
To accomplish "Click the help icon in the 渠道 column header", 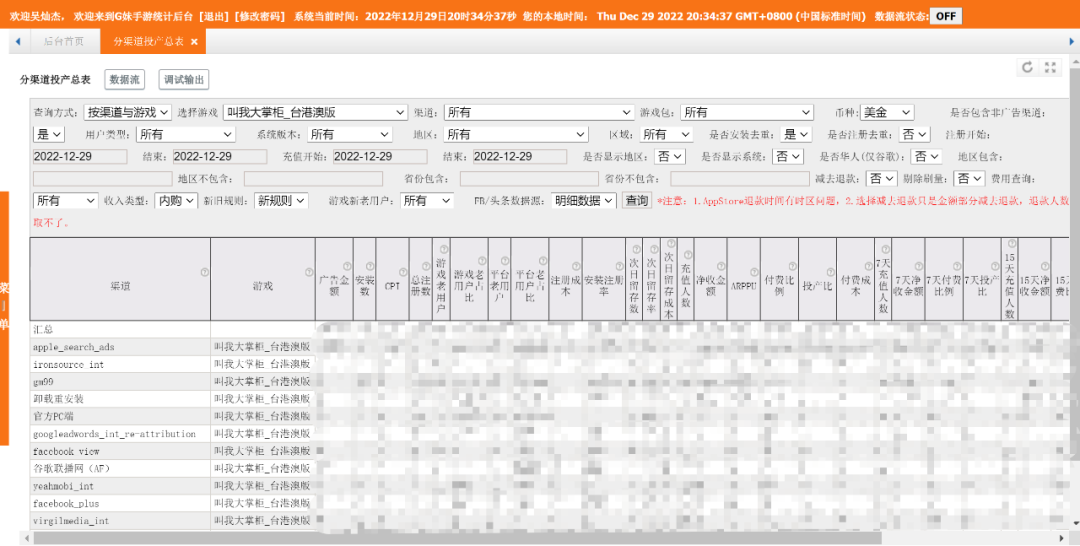I will (205, 273).
